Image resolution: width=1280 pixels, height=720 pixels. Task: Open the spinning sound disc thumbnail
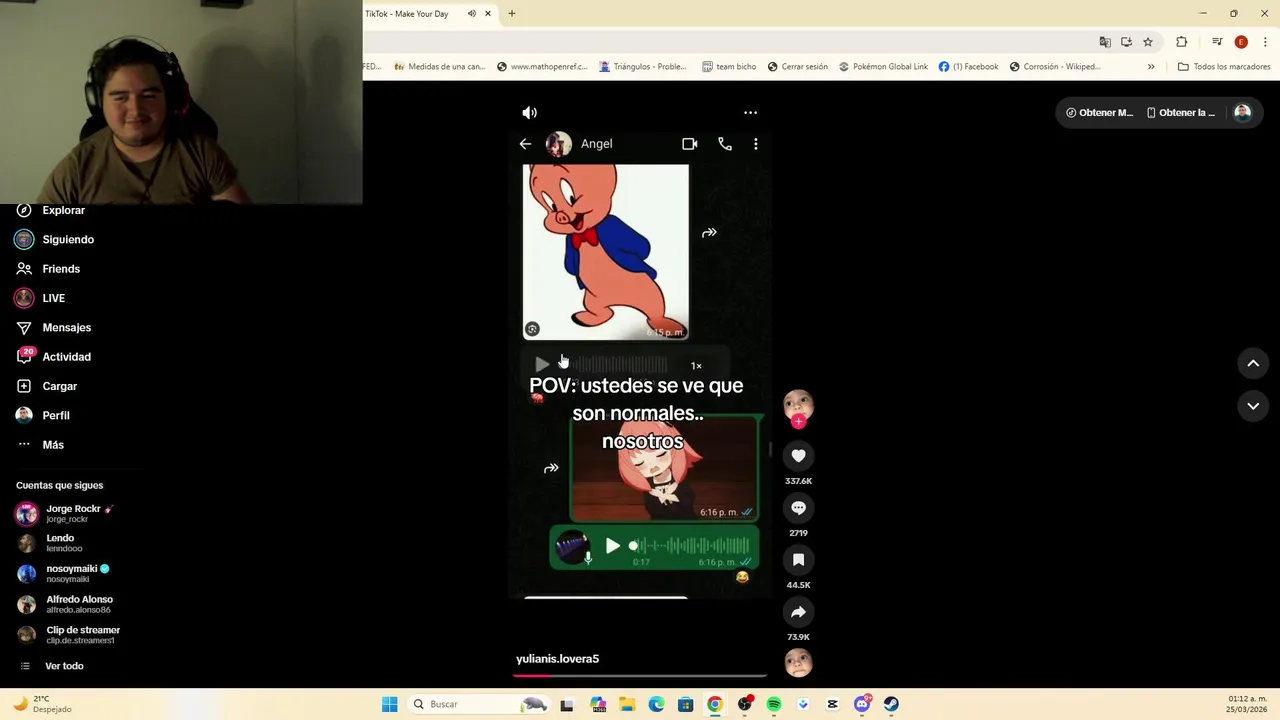coord(798,663)
